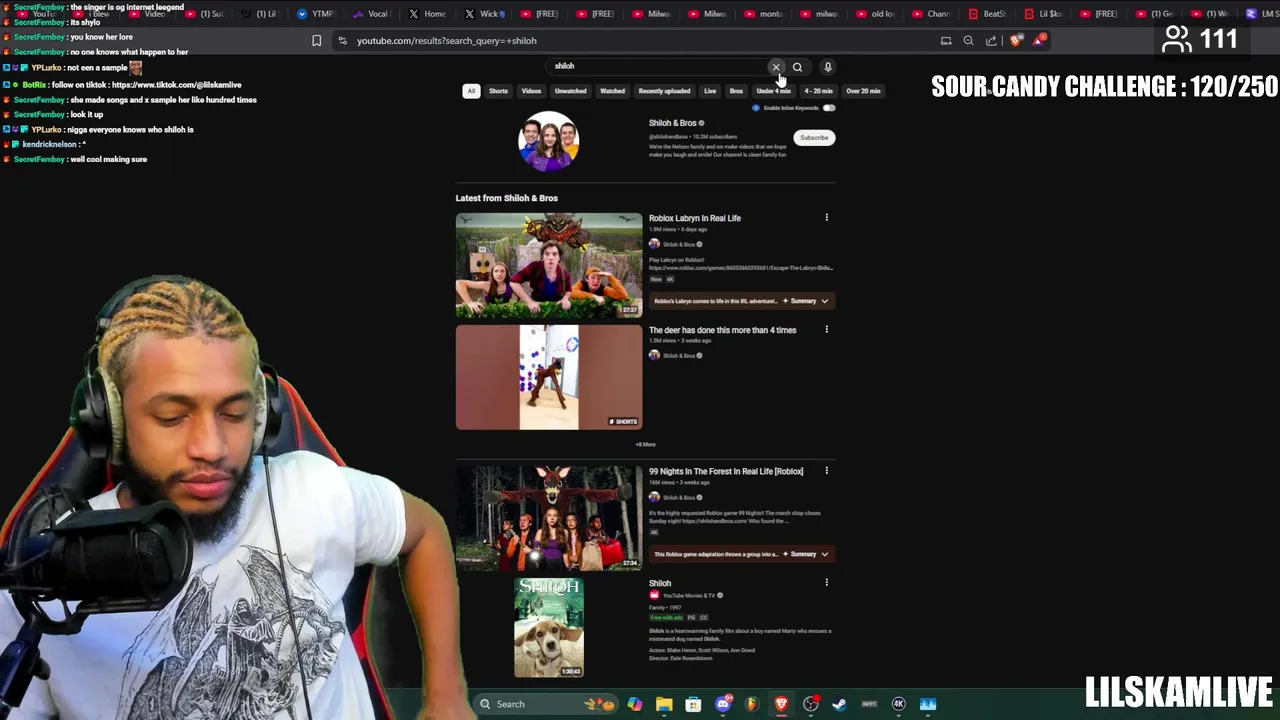Open the zoom magnifier icon in address bar

[968, 41]
